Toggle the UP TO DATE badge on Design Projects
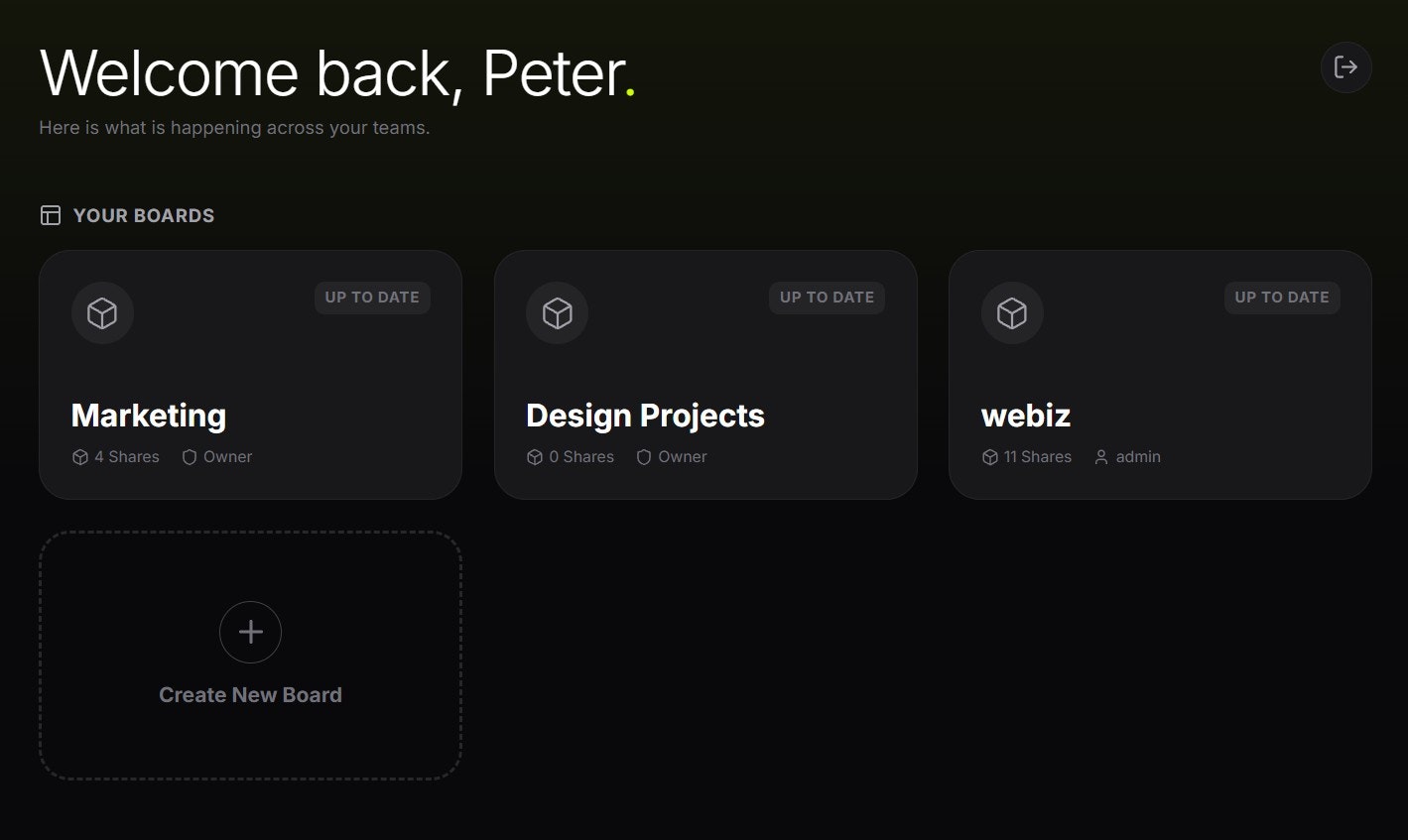The height and width of the screenshot is (840, 1408). click(827, 297)
